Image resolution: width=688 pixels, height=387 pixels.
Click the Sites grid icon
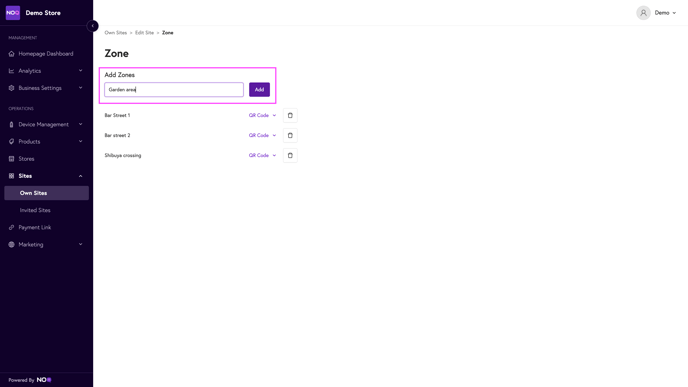pyautogui.click(x=11, y=176)
